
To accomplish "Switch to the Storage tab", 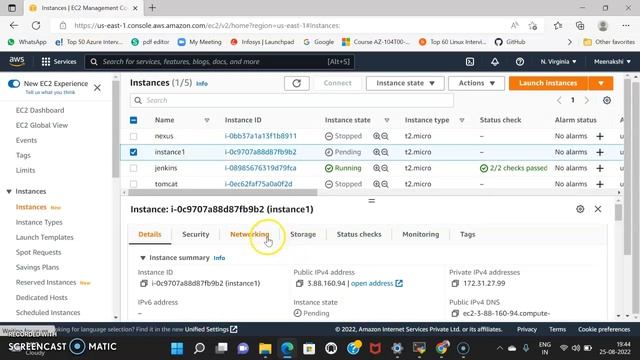I will click(303, 234).
